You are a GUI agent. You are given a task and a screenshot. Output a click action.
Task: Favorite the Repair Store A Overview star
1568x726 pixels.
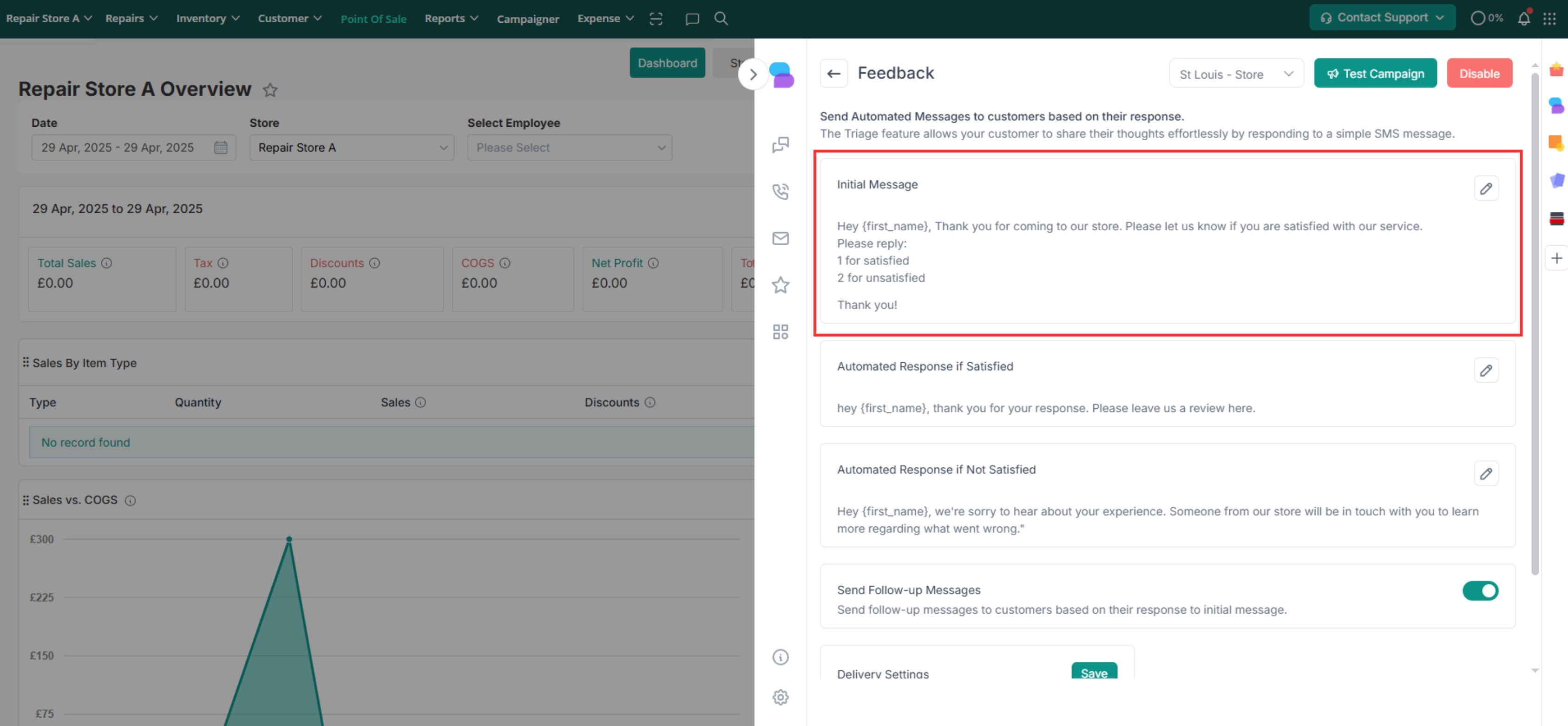pyautogui.click(x=270, y=90)
